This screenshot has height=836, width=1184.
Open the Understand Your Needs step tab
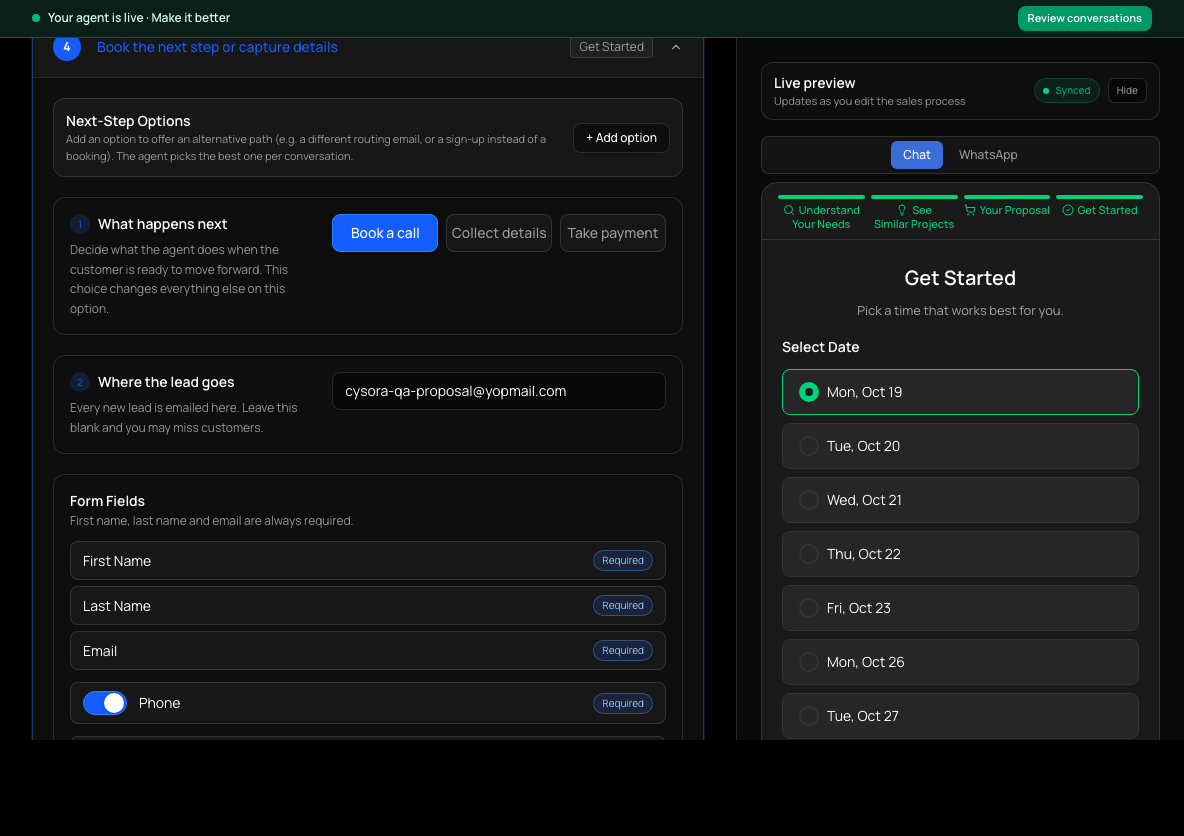(x=821, y=214)
